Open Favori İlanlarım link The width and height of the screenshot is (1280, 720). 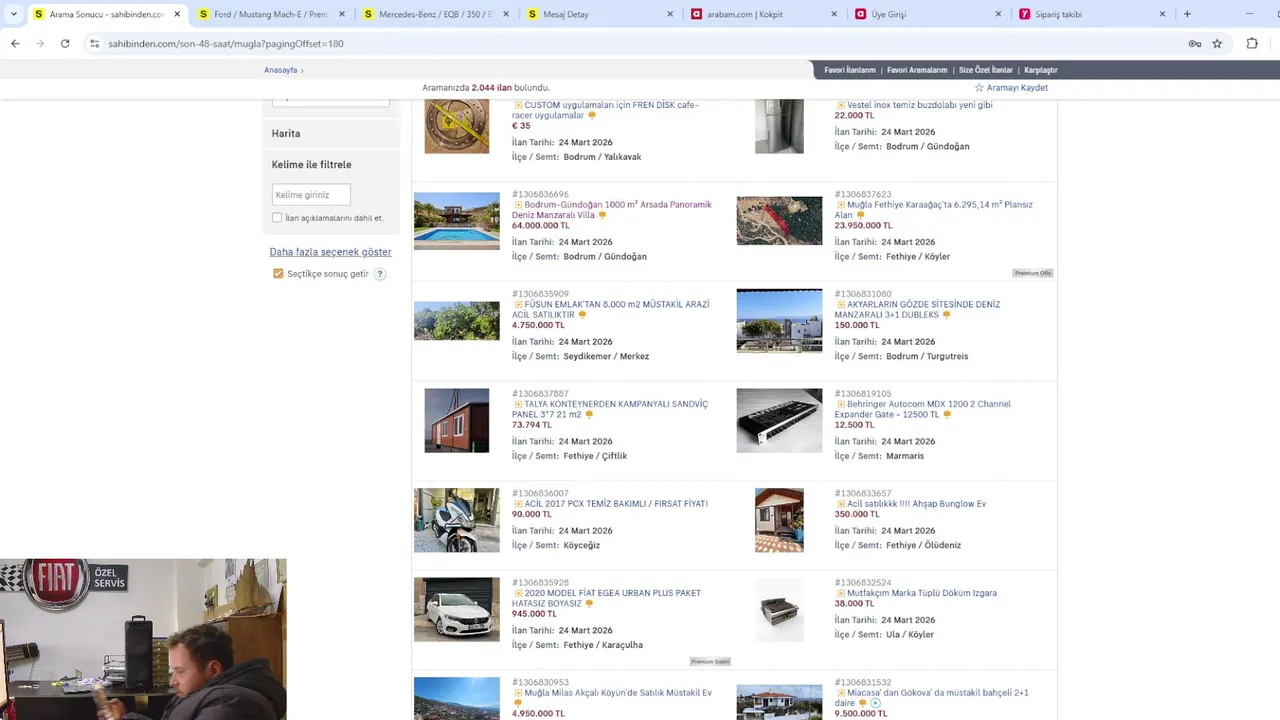(850, 70)
